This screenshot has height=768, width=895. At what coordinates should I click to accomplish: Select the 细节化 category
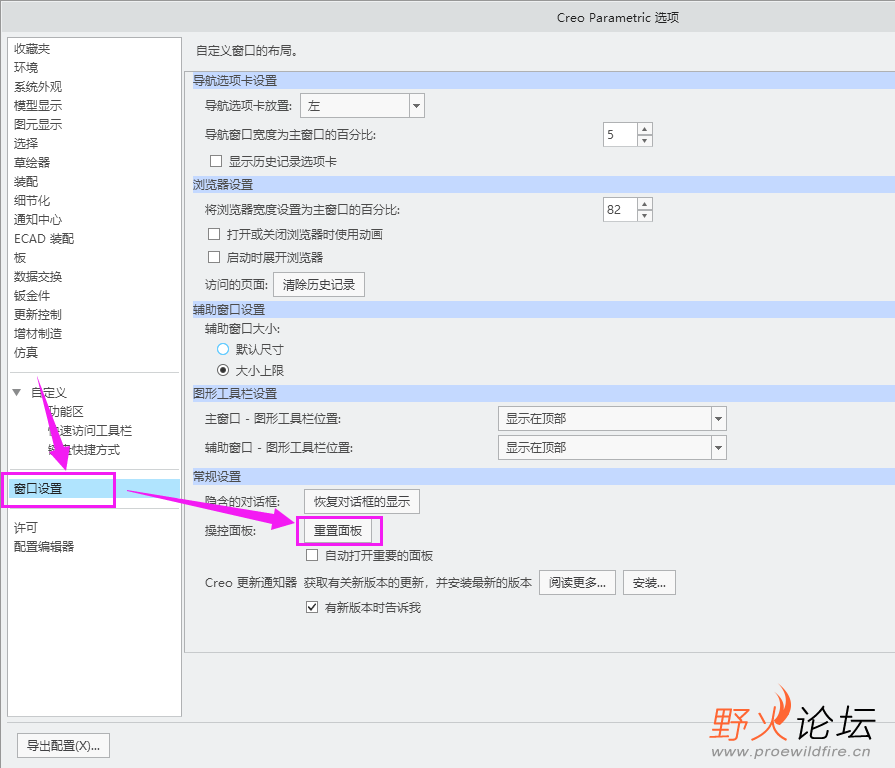(32, 201)
